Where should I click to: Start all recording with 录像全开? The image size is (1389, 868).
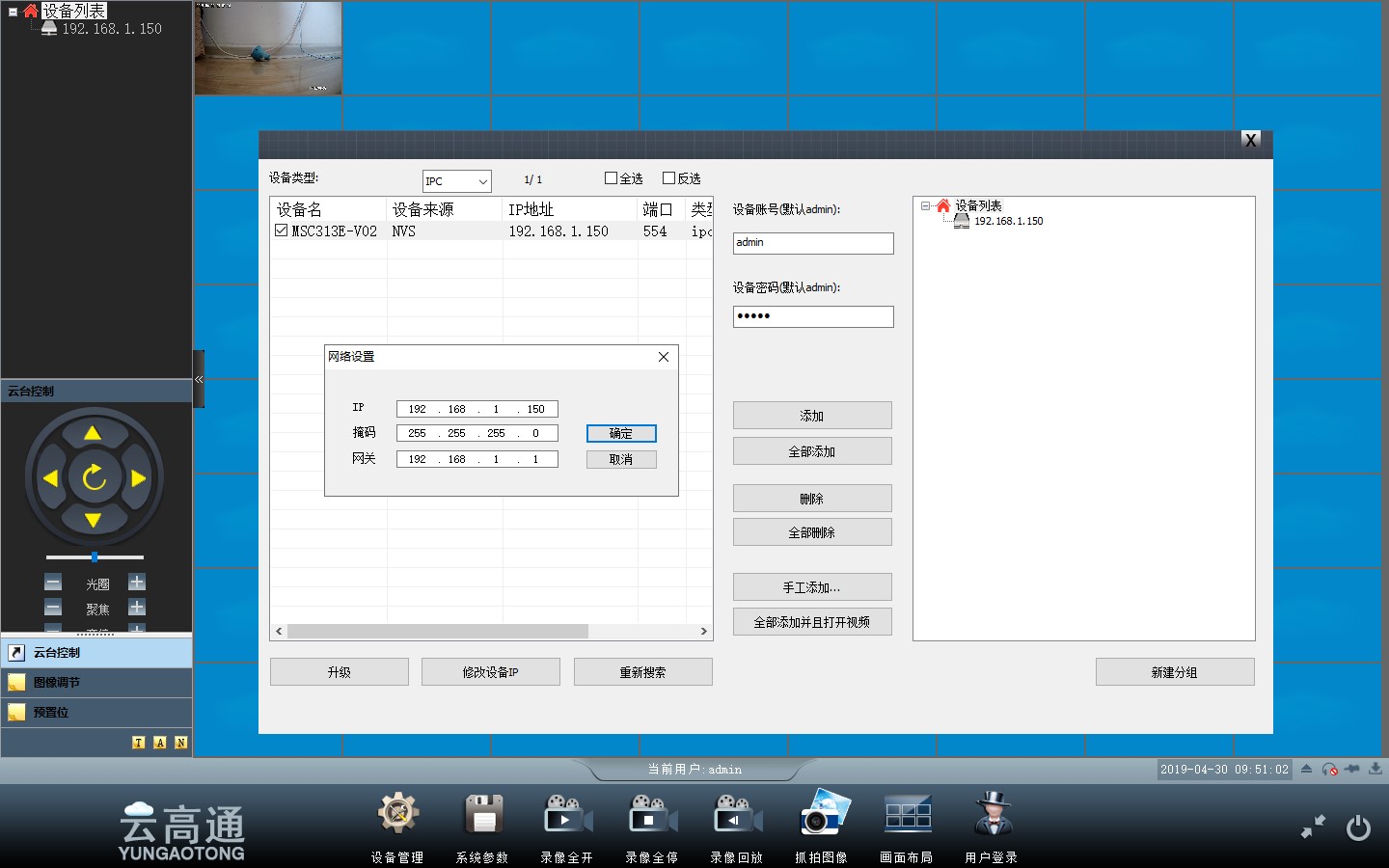pos(566,816)
